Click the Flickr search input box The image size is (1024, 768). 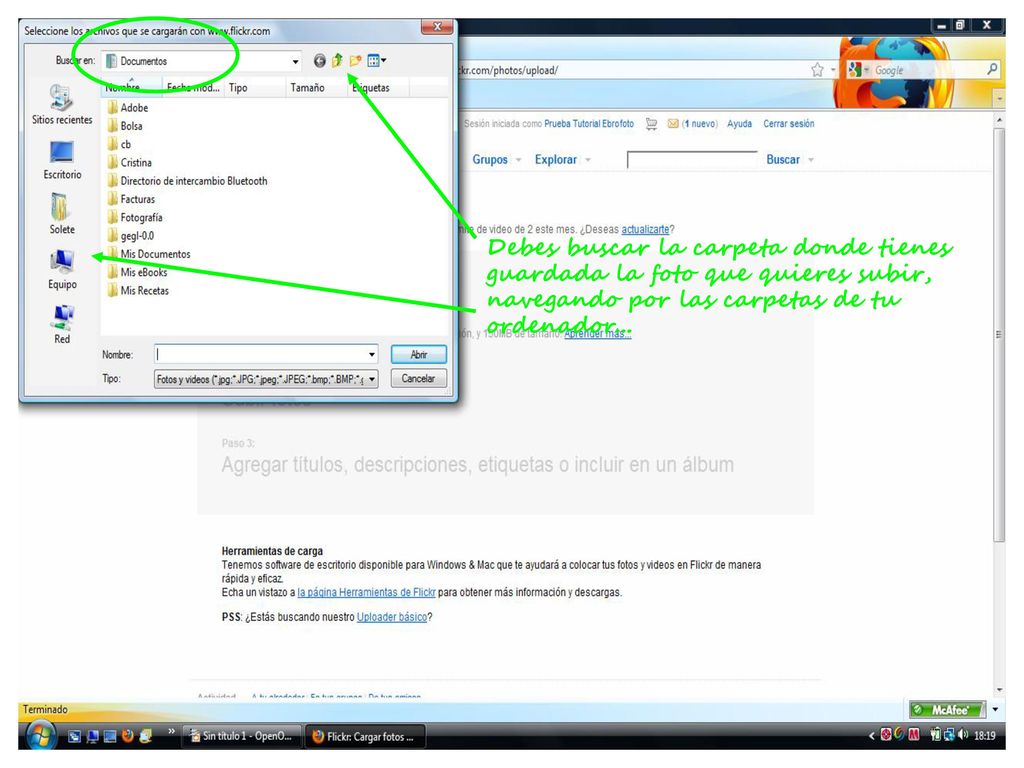(x=692, y=160)
